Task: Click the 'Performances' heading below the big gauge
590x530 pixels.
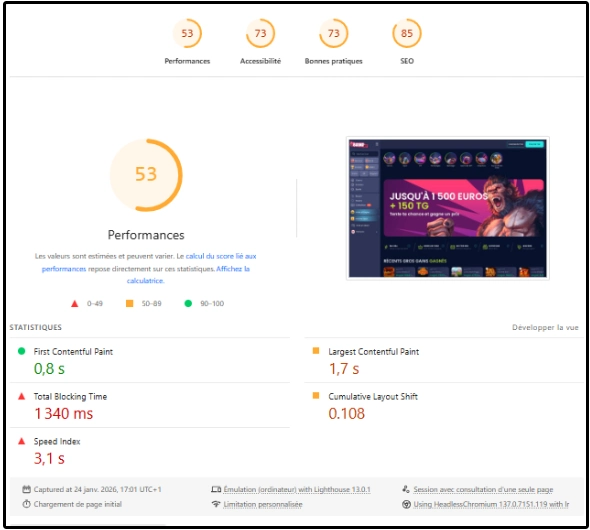Action: pyautogui.click(x=146, y=235)
